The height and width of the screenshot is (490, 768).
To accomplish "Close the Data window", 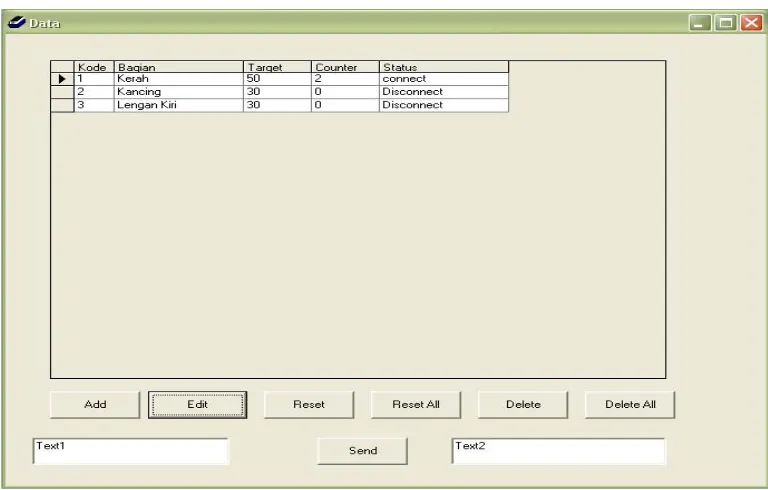I will (751, 23).
